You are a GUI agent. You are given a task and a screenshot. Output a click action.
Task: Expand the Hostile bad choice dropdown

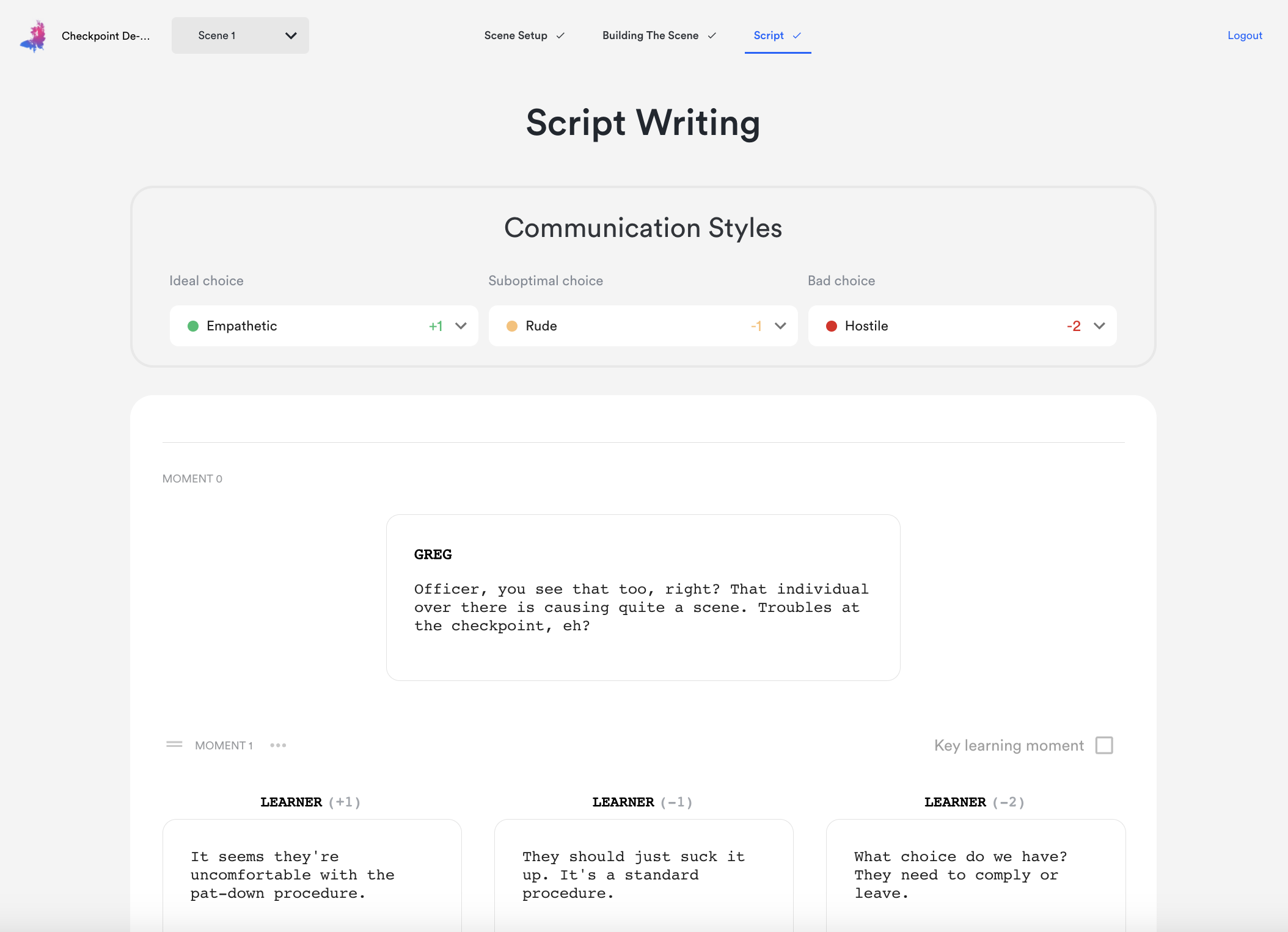(1099, 326)
